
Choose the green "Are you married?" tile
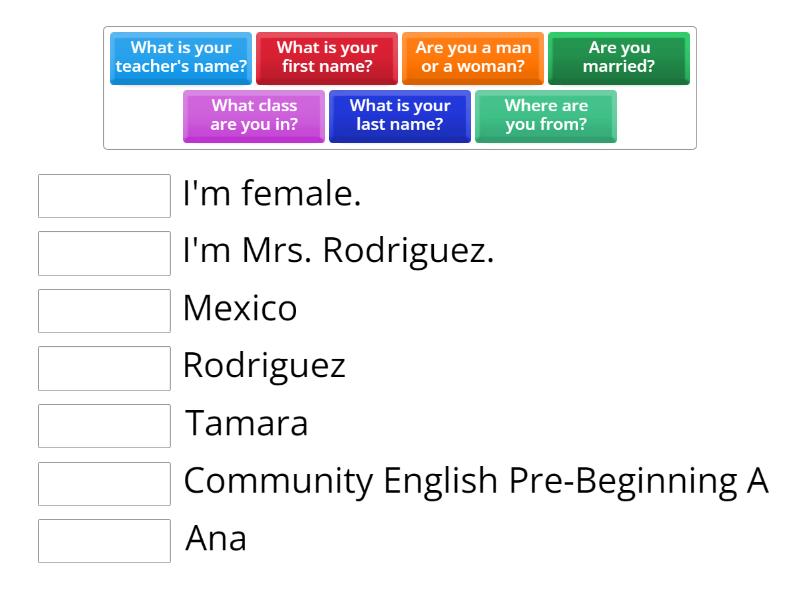click(x=619, y=58)
